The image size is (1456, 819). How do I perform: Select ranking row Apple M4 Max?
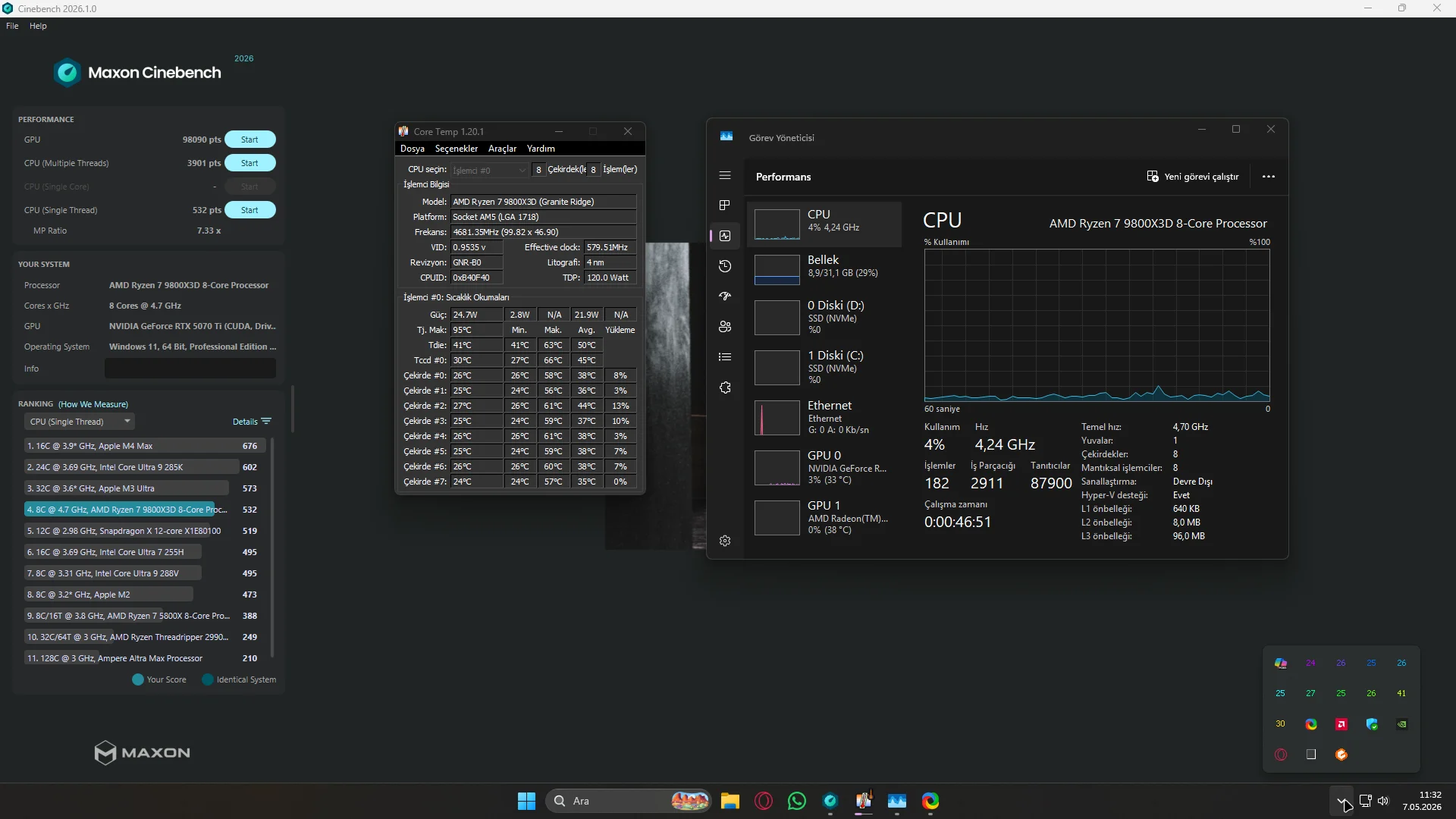(x=144, y=446)
